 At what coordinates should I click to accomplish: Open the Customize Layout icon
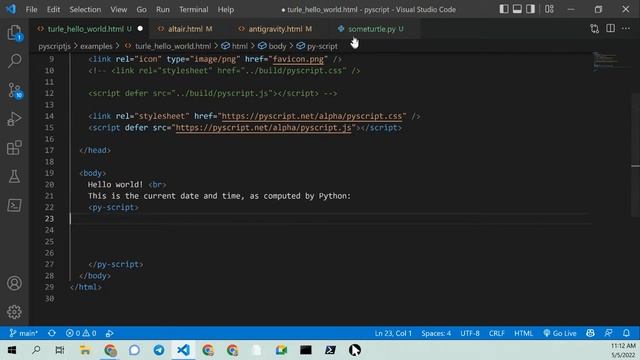coord(549,9)
